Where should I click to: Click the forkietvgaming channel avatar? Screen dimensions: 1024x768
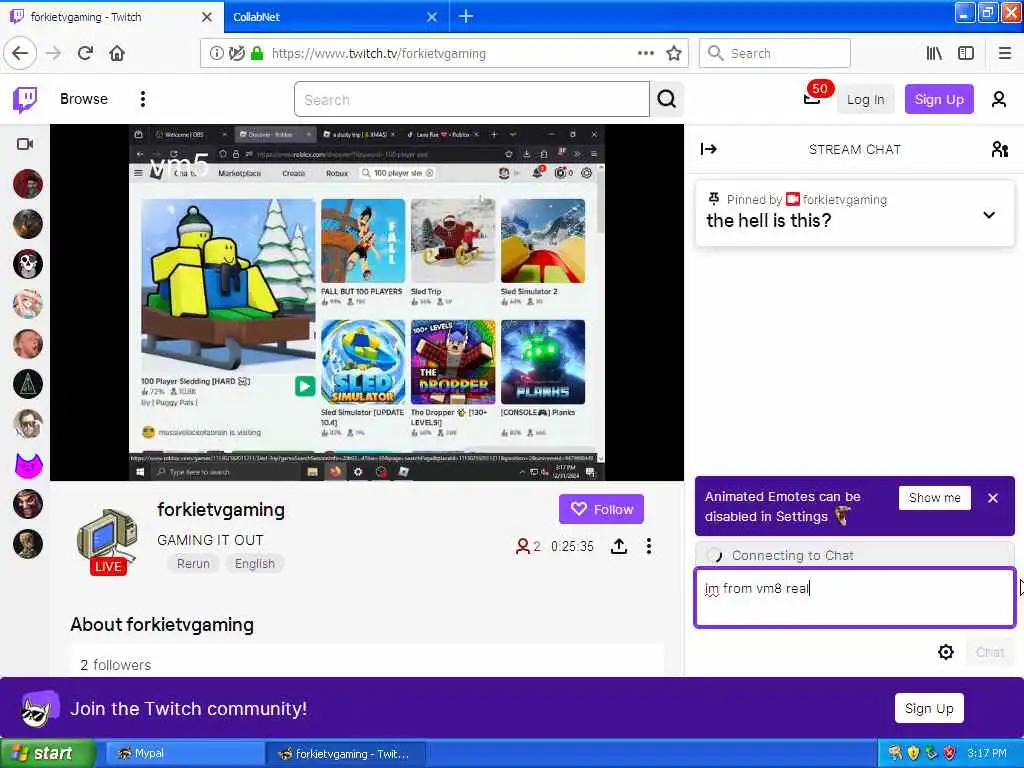(x=108, y=539)
